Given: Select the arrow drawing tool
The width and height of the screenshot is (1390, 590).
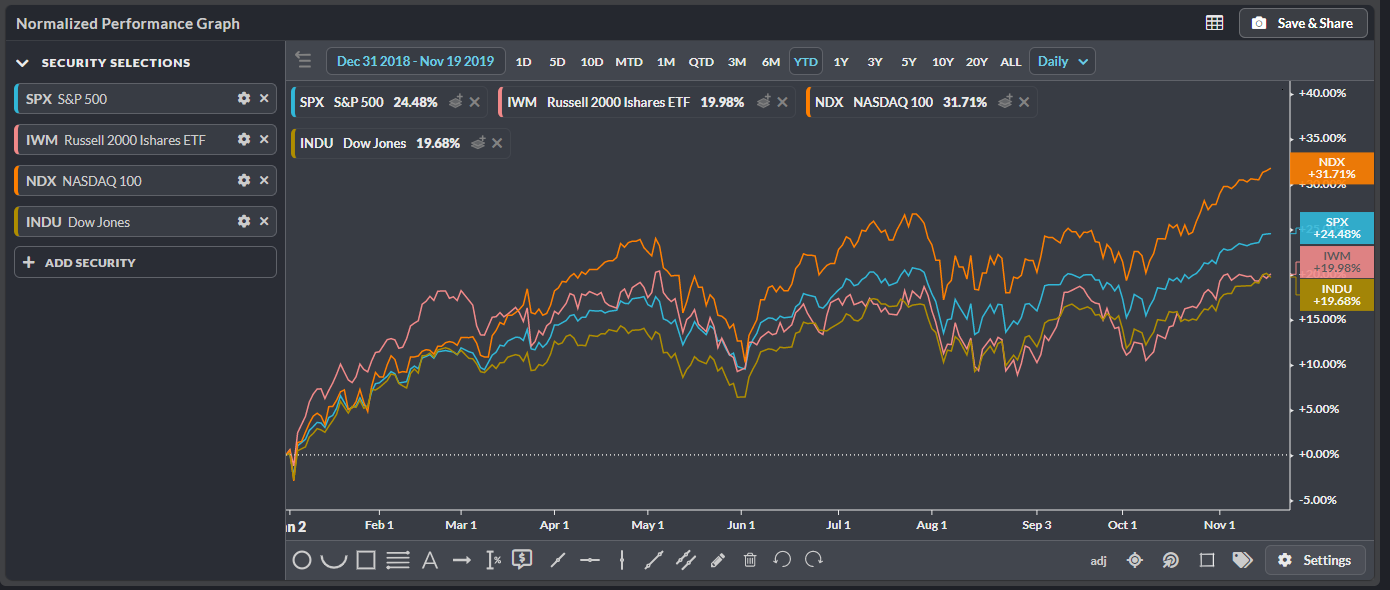Looking at the screenshot, I should click(x=461, y=560).
